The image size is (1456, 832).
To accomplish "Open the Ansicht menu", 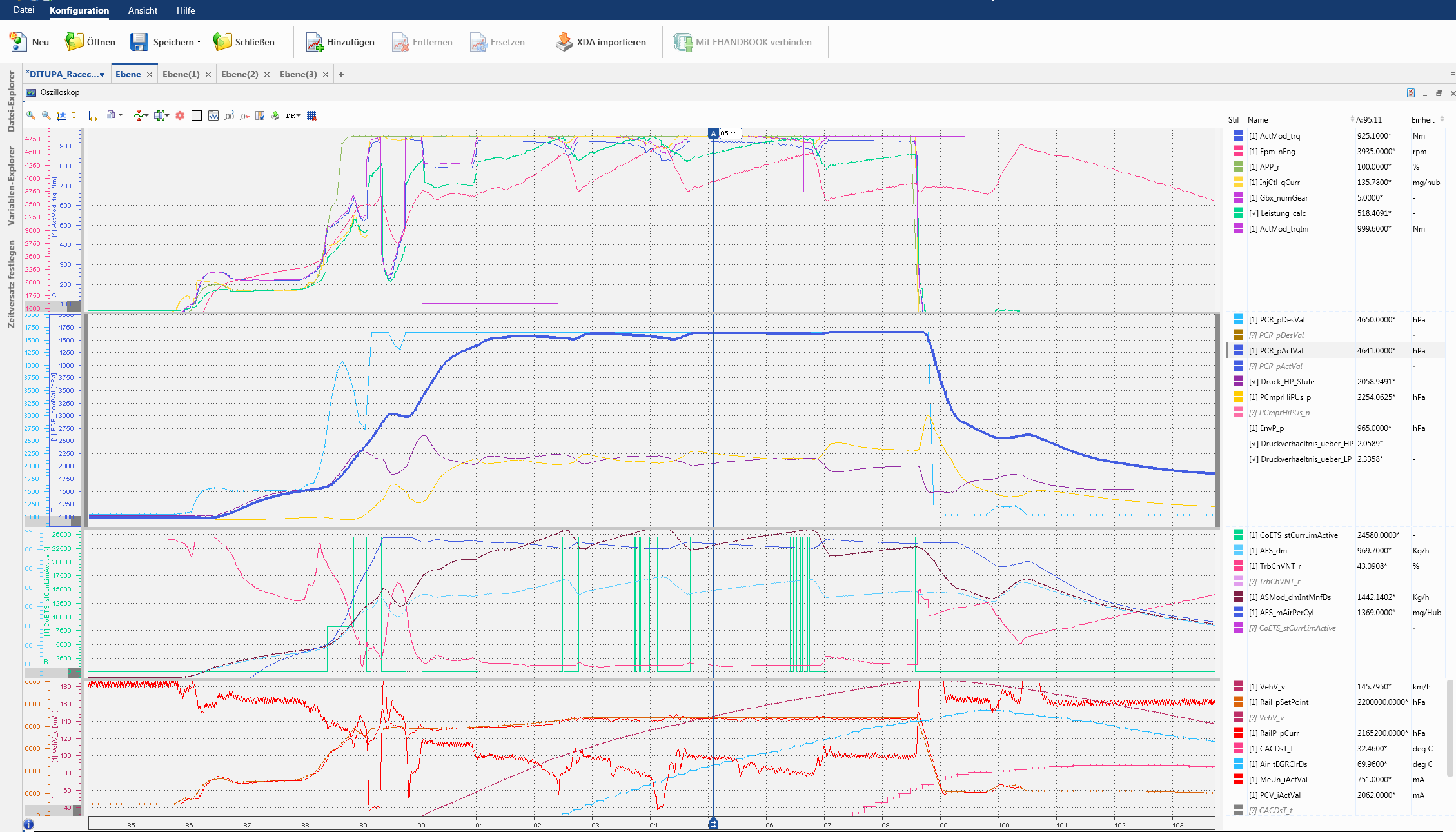I will 143,10.
